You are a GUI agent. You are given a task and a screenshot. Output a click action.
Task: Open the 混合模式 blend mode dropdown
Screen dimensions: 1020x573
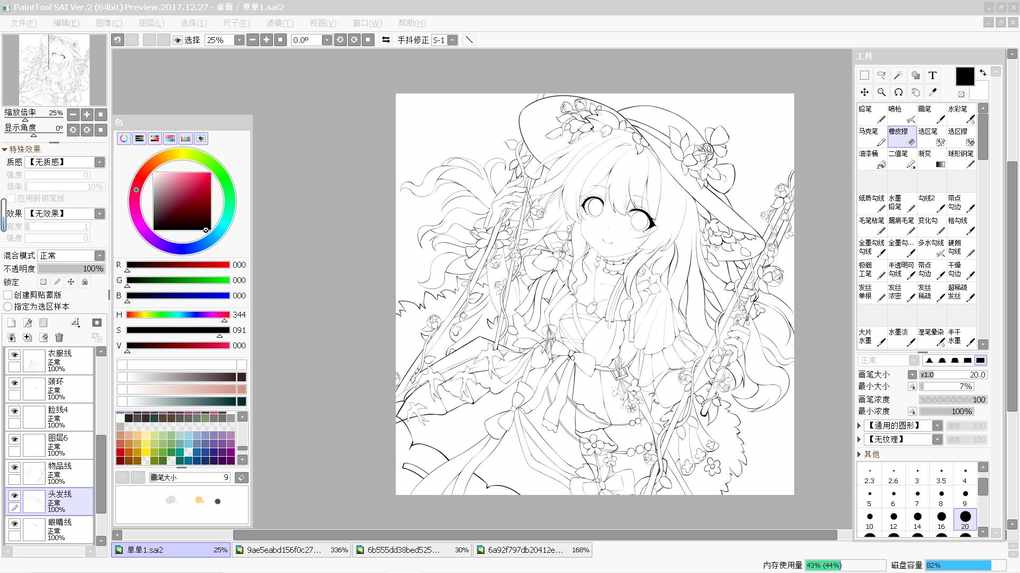click(x=100, y=256)
